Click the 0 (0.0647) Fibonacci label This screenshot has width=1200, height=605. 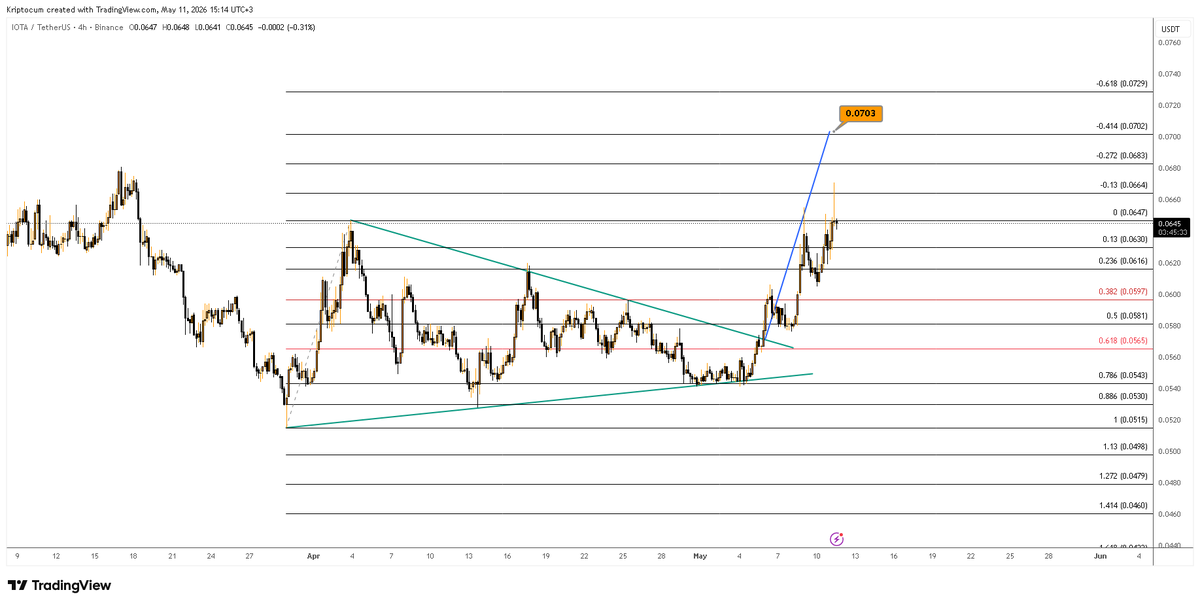point(1129,213)
